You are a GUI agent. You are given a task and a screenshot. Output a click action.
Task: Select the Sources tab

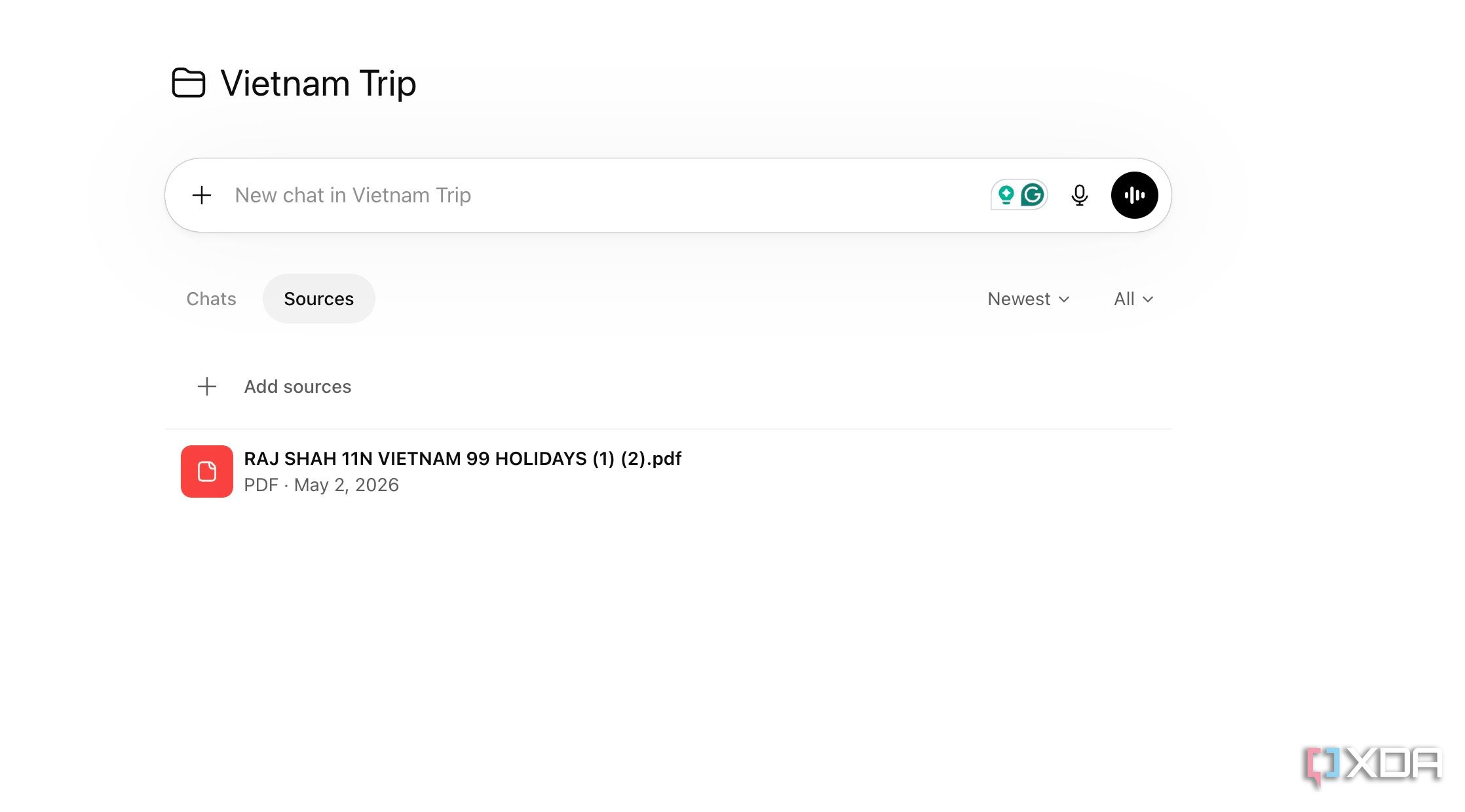[319, 299]
